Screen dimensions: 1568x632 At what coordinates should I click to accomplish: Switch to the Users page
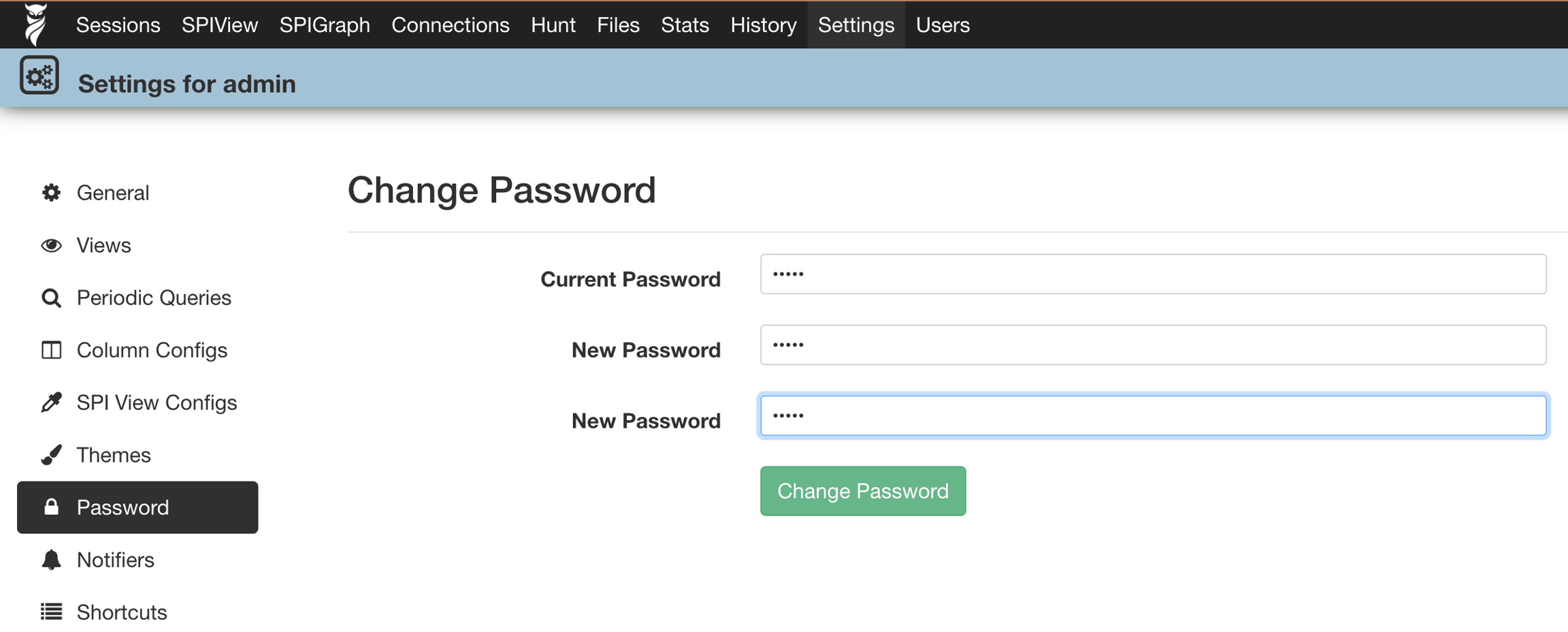tap(942, 25)
